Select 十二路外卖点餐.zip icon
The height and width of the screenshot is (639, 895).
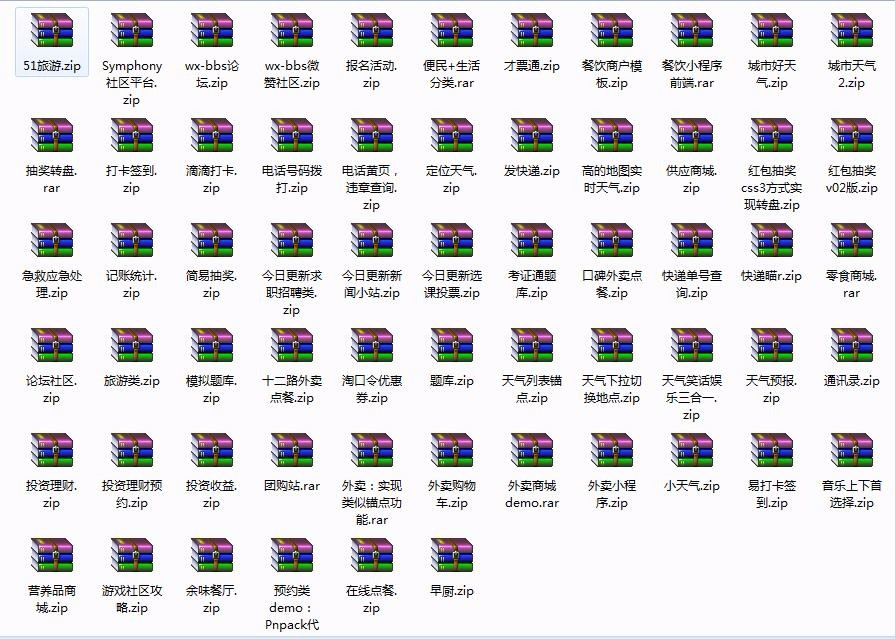click(292, 345)
